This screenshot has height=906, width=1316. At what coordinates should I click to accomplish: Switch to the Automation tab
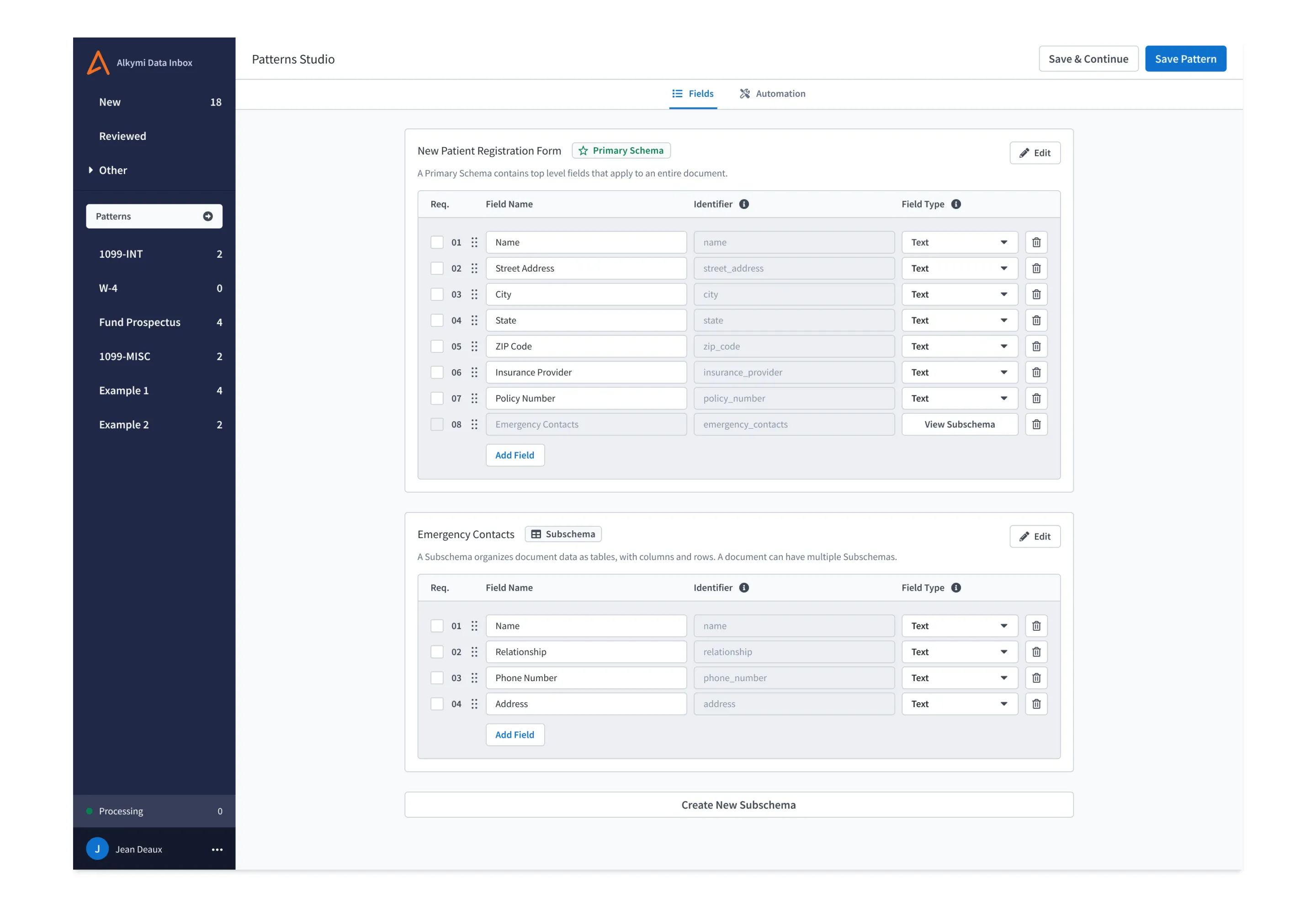click(x=772, y=94)
